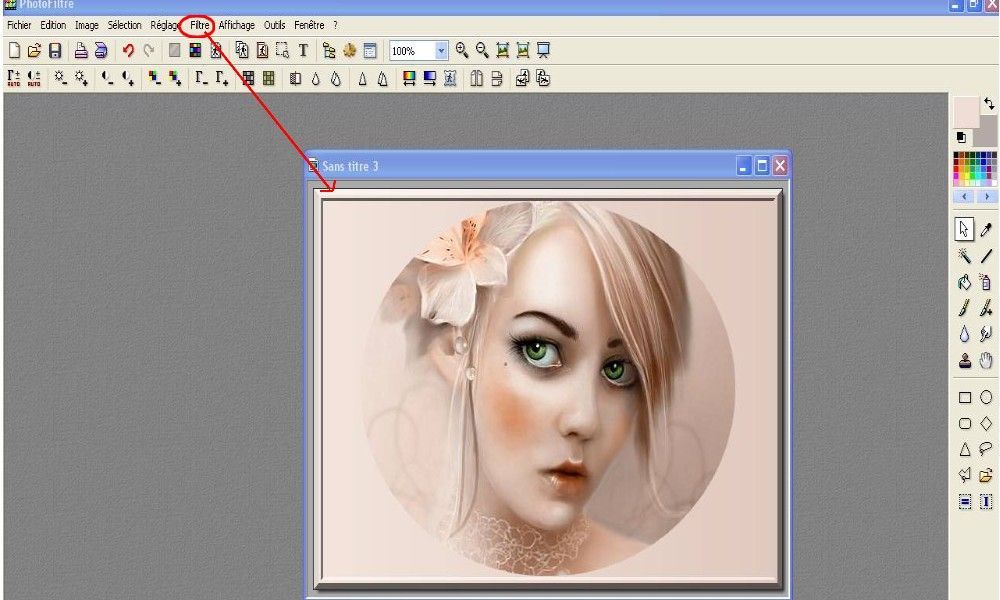This screenshot has height=600, width=1000.
Task: Open the Gradient filter icon
Action: coord(430,78)
